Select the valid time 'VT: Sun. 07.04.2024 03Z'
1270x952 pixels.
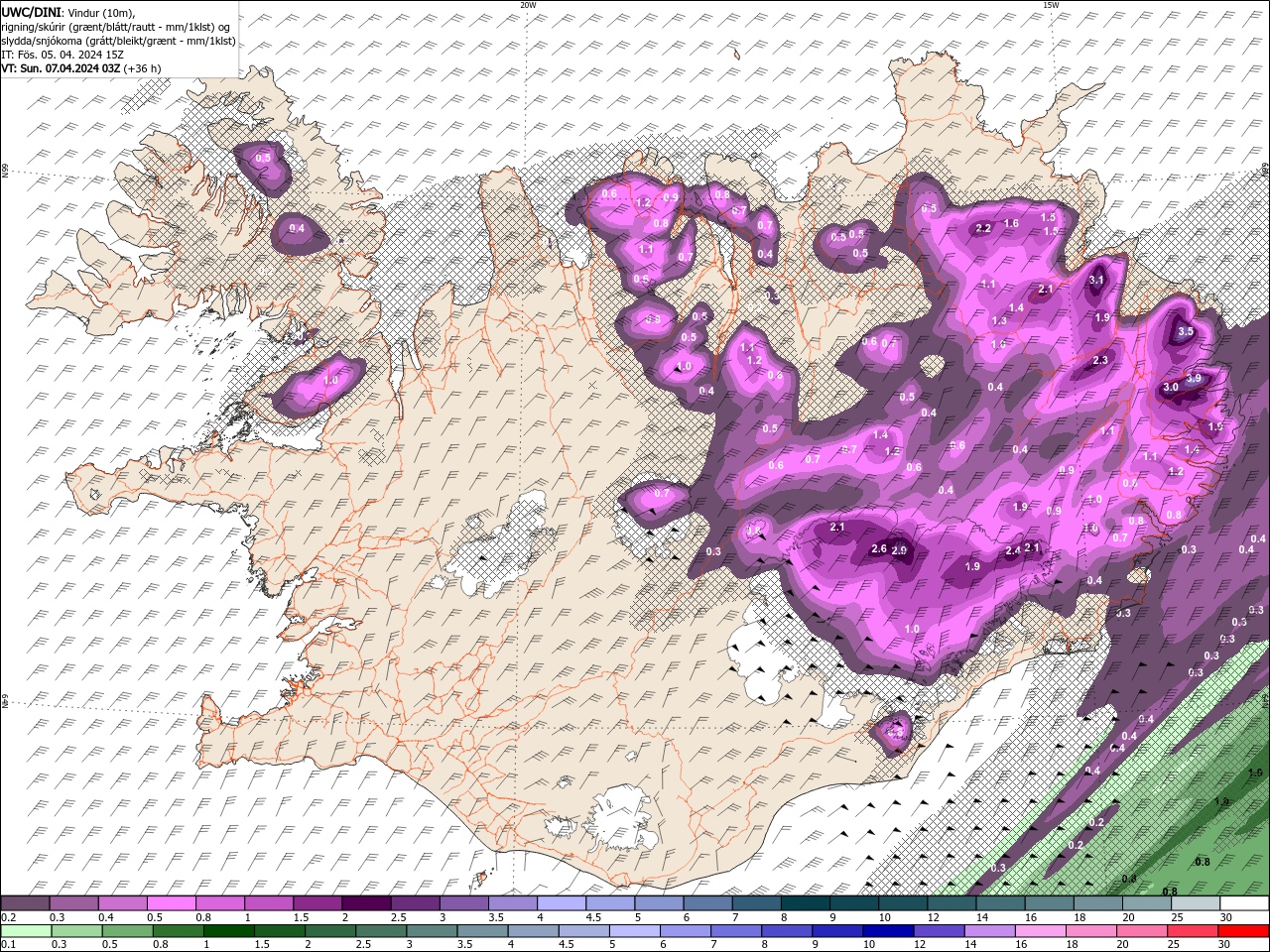coord(62,68)
